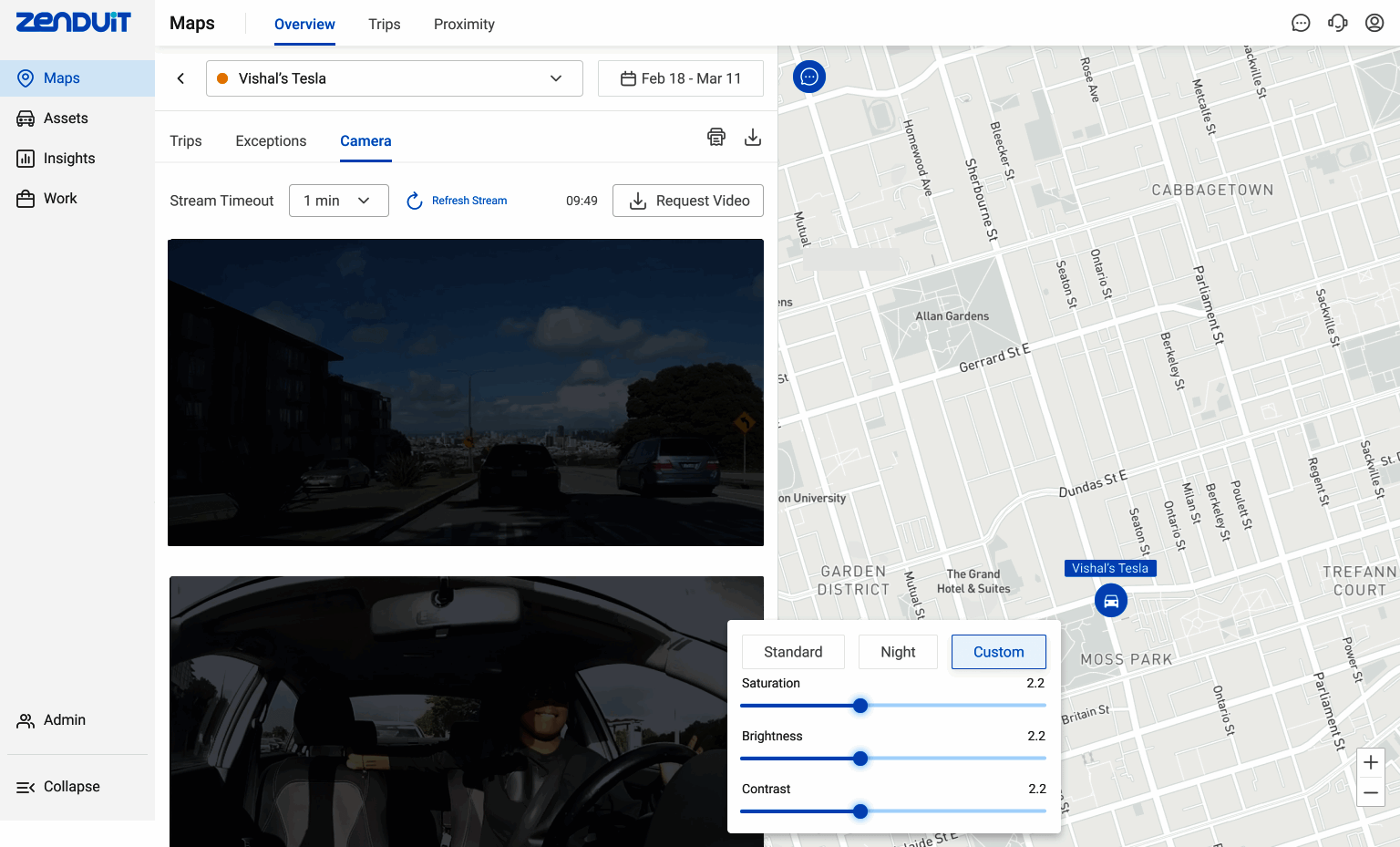Expand the Vishal's Tesla vehicle dropdown
Image resolution: width=1400 pixels, height=847 pixels.
pos(394,78)
